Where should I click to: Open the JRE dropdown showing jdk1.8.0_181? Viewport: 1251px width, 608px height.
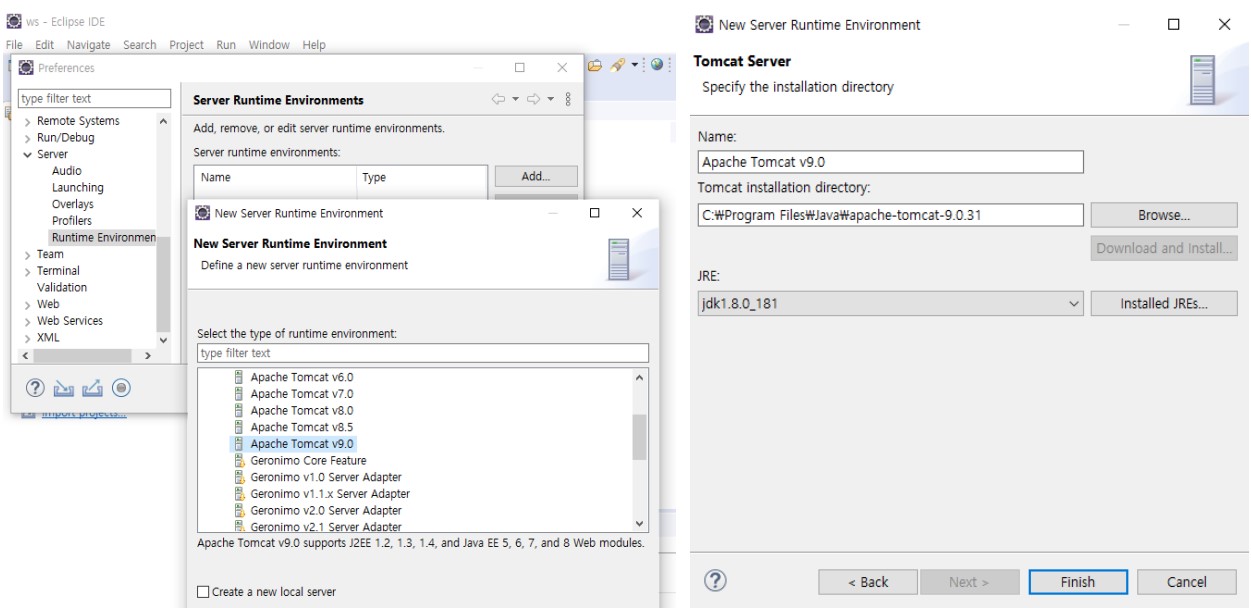click(890, 304)
